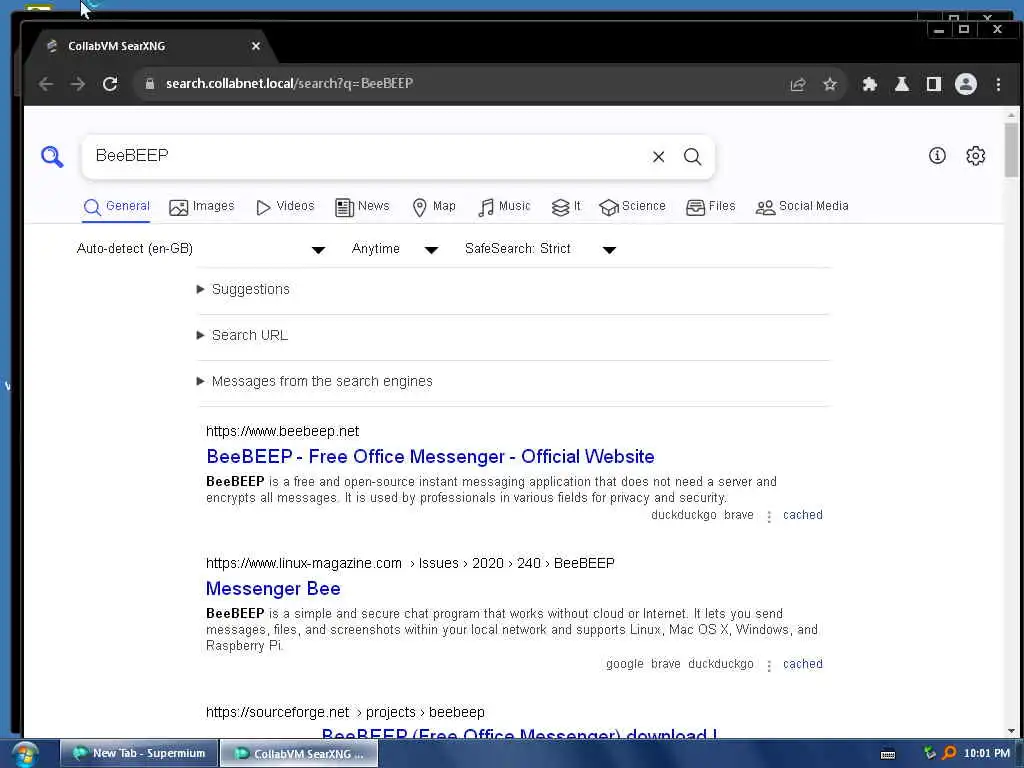Screen dimensions: 1024x768
Task: Open the Auto-detect (en-GB) language dropdown
Action: pos(200,249)
